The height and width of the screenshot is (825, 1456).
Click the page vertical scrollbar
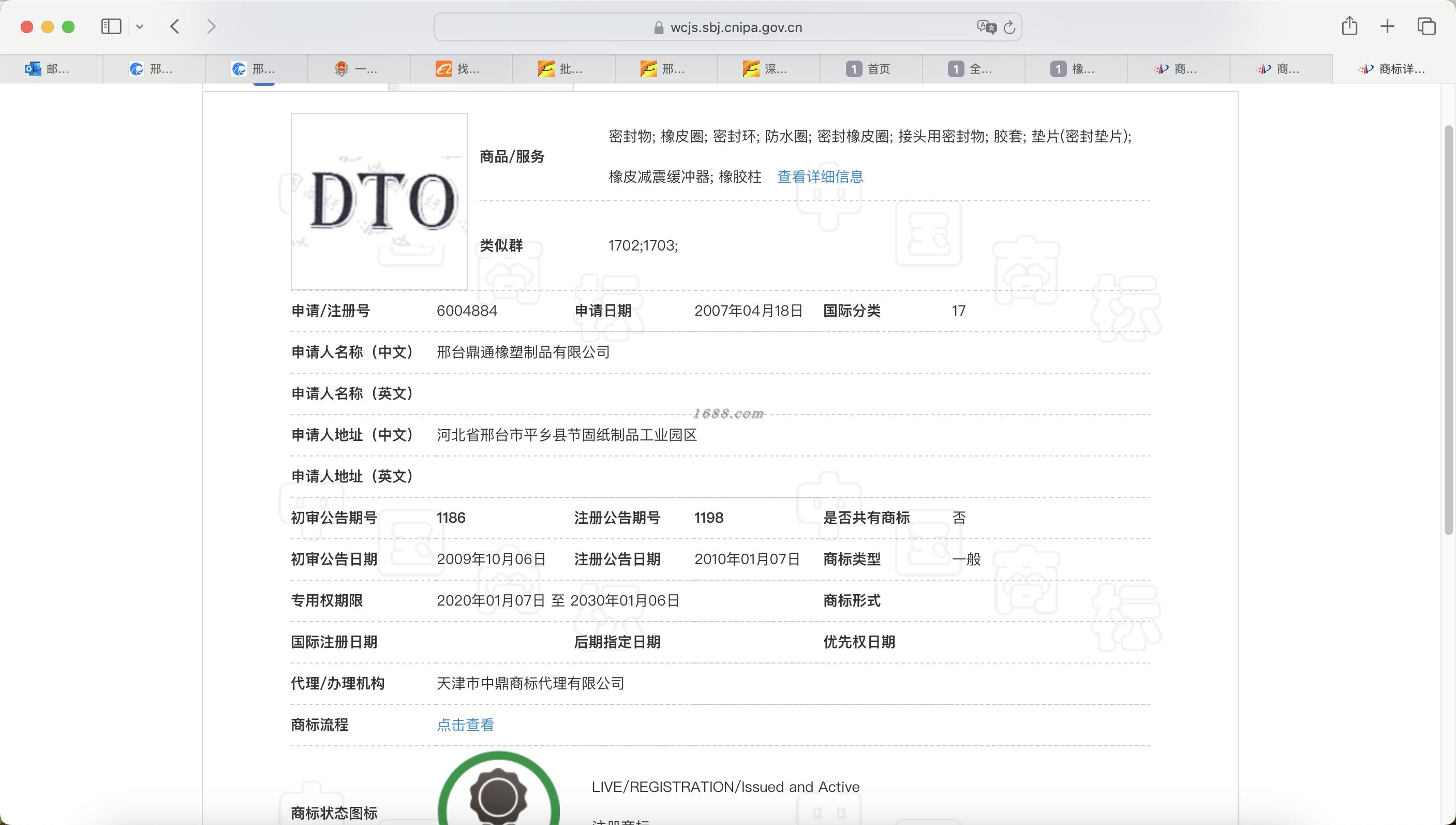[1449, 329]
